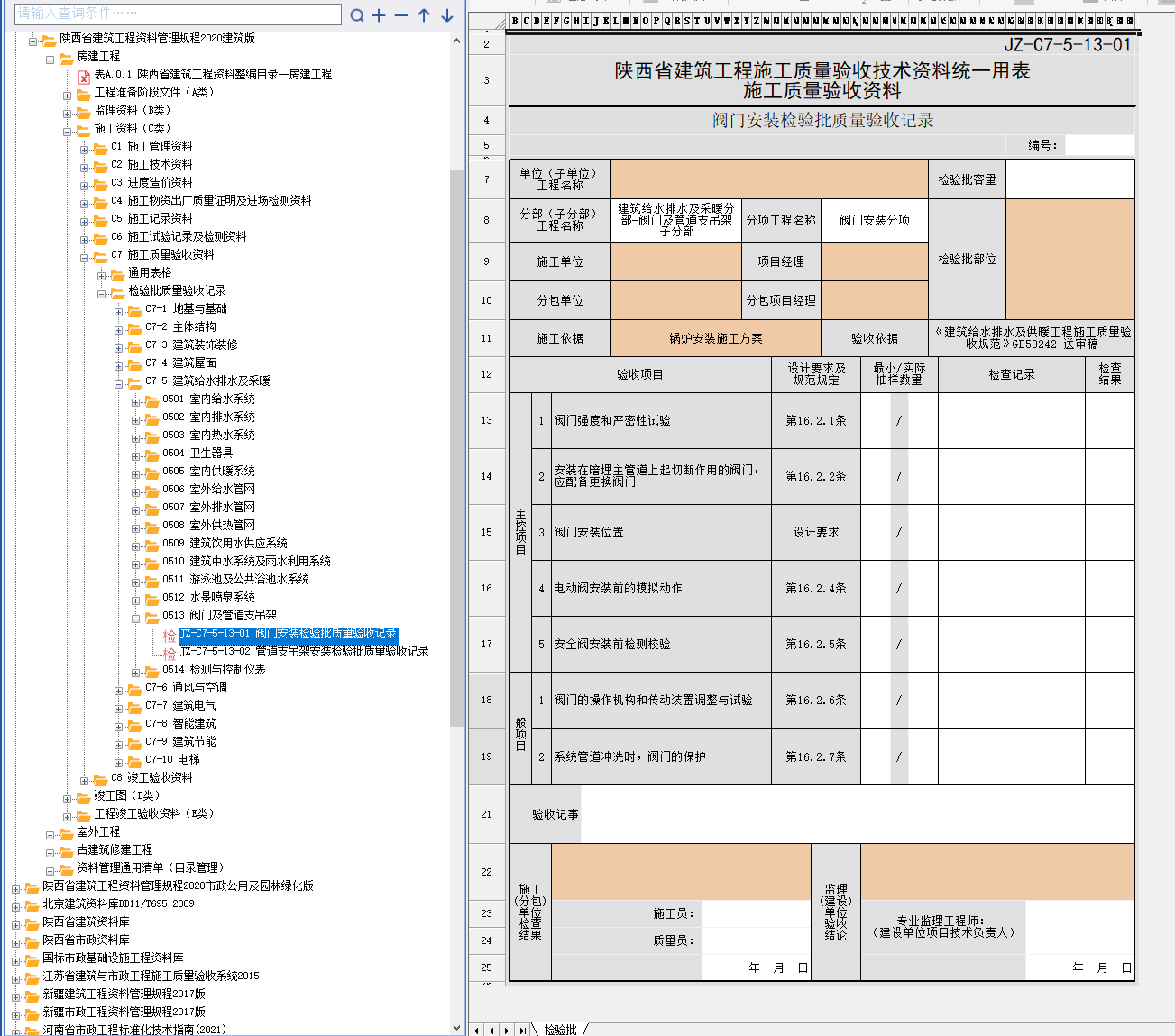Click the minus collapse-all icon
This screenshot has height=1036, width=1175.
pyautogui.click(x=401, y=15)
